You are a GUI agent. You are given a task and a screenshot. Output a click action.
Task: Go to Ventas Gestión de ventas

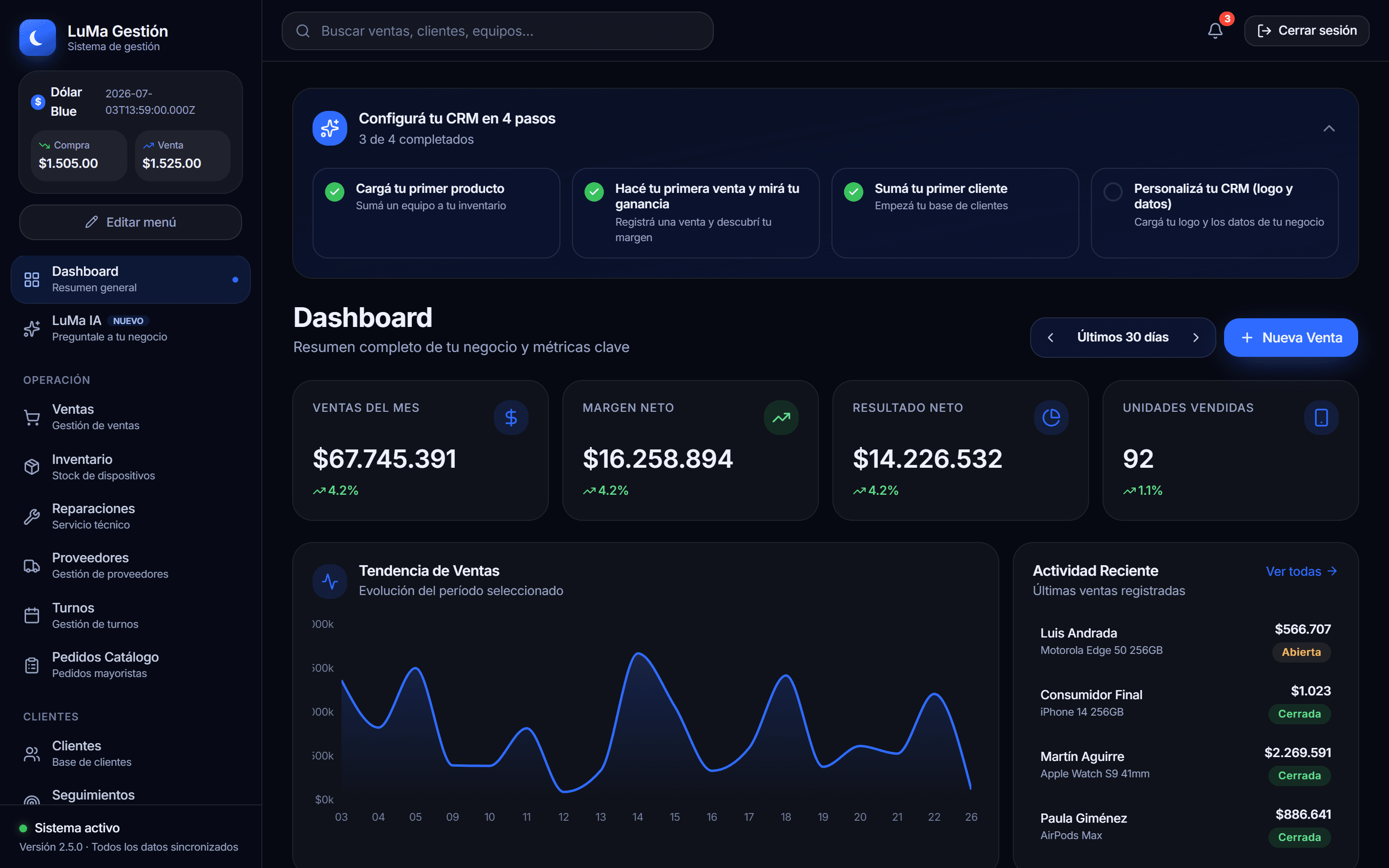pos(131,417)
